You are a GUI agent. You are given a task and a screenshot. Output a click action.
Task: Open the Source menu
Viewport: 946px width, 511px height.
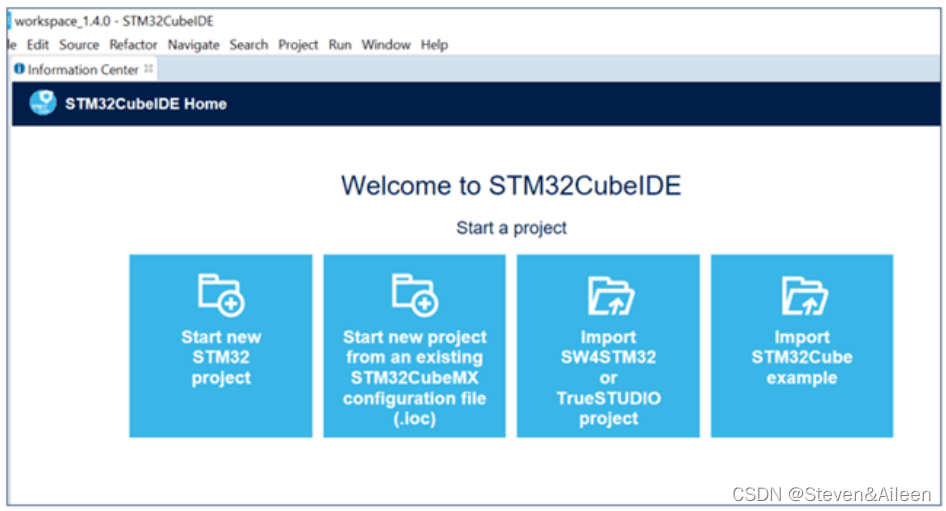(x=79, y=45)
